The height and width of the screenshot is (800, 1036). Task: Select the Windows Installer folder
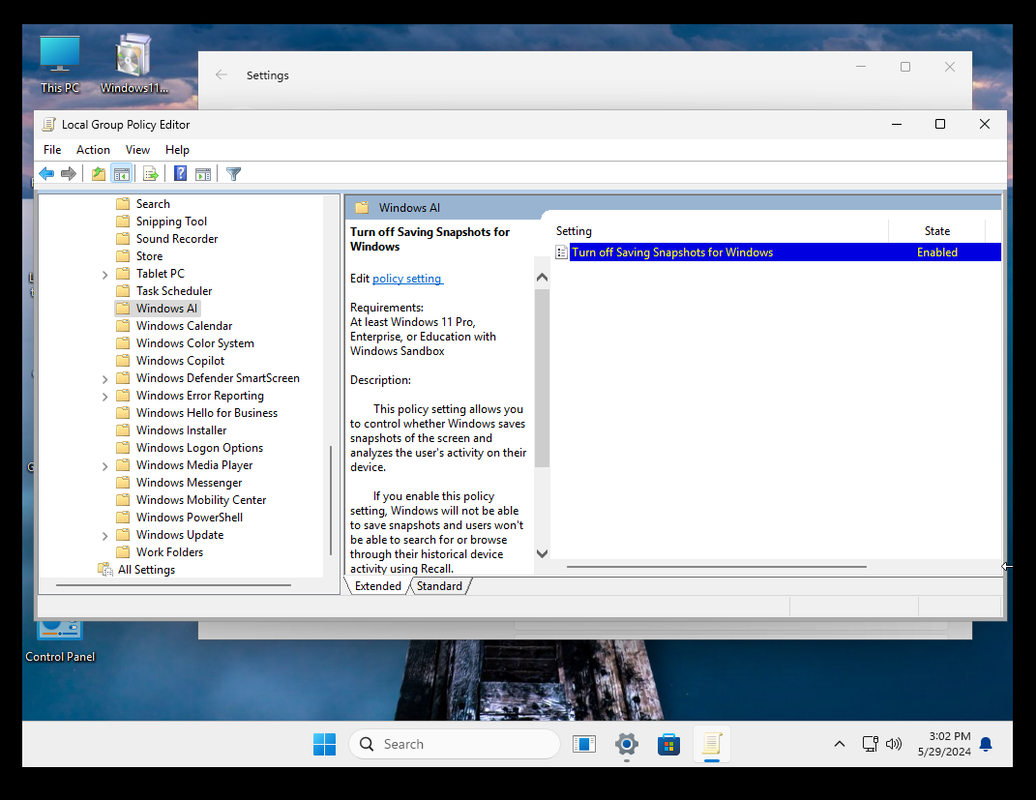click(x=171, y=430)
